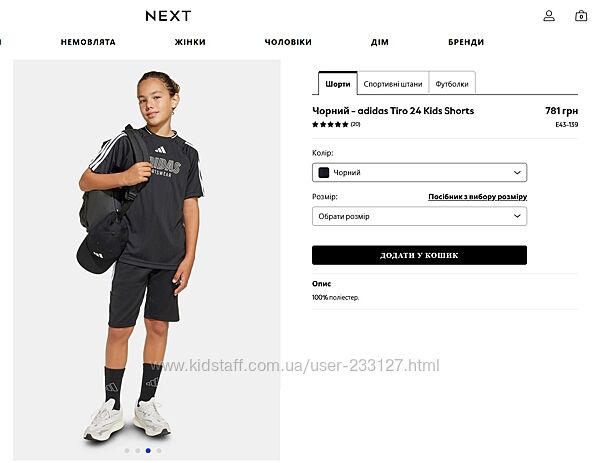Open the БРЕНДИ menu
600x463 pixels.
click(x=466, y=42)
